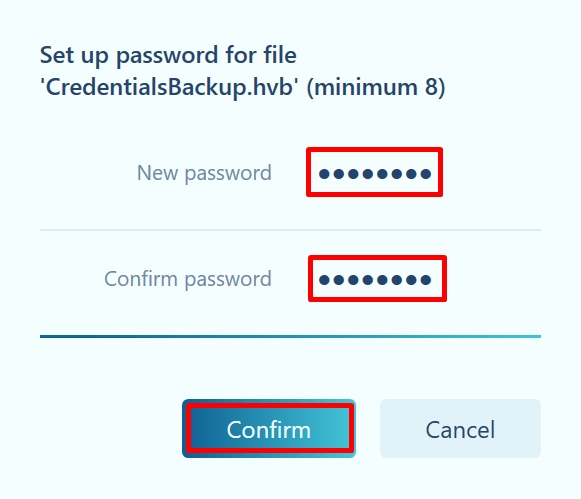Click the Confirm button
This screenshot has width=581, height=499.
(x=269, y=429)
